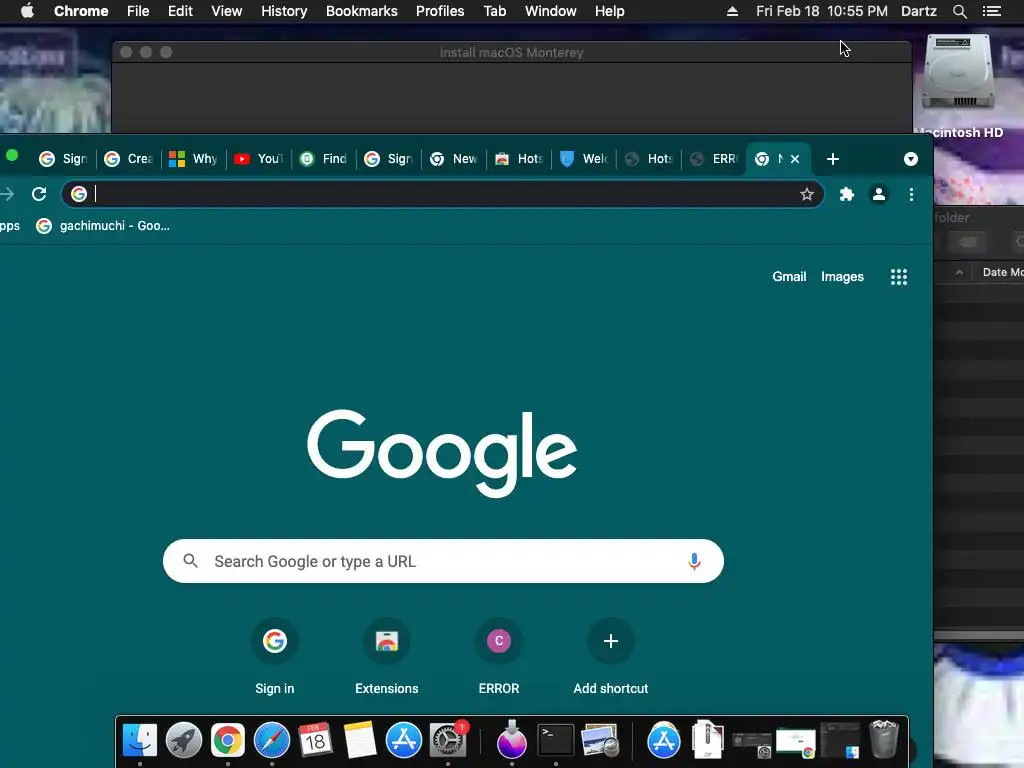Click the Dartz user name in menu bar

[x=919, y=11]
